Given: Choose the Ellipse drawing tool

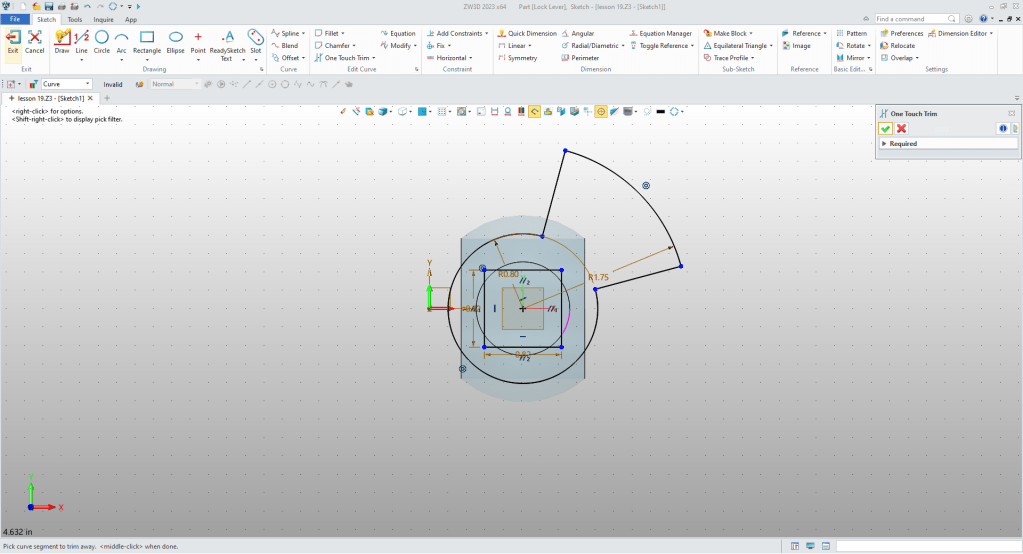Looking at the screenshot, I should 175,38.
